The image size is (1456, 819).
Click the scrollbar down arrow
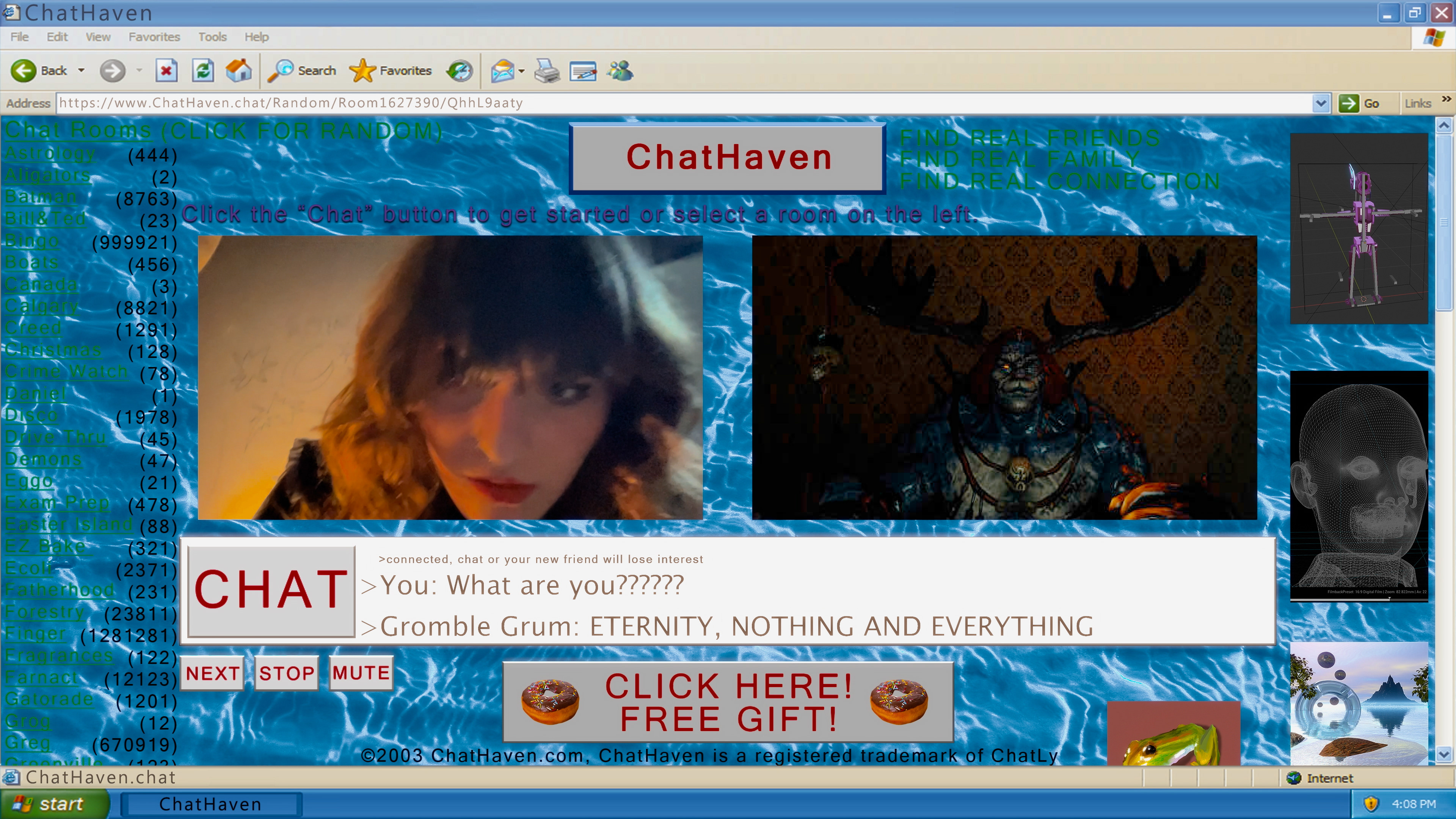pyautogui.click(x=1444, y=754)
